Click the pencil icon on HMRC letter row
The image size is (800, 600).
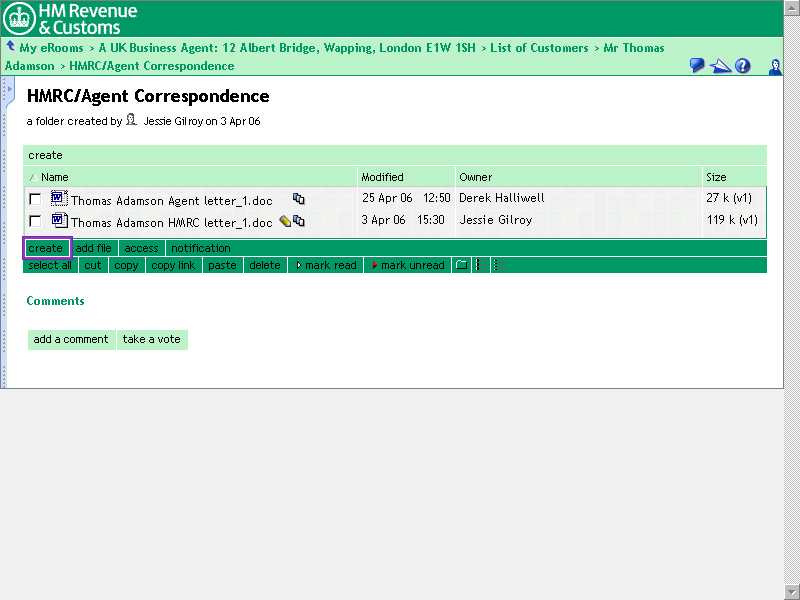click(285, 221)
